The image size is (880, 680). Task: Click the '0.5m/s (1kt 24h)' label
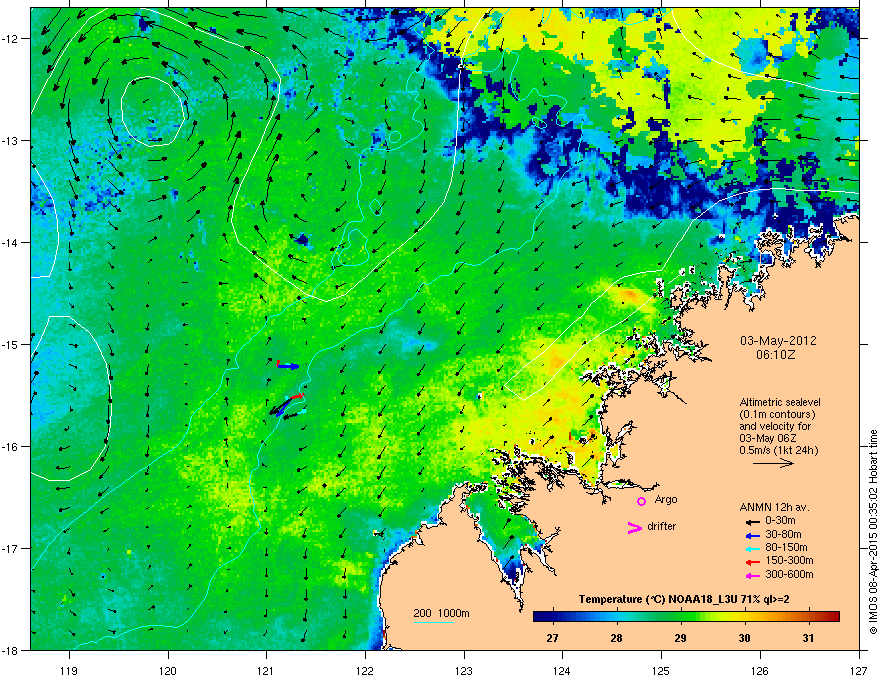tap(779, 450)
